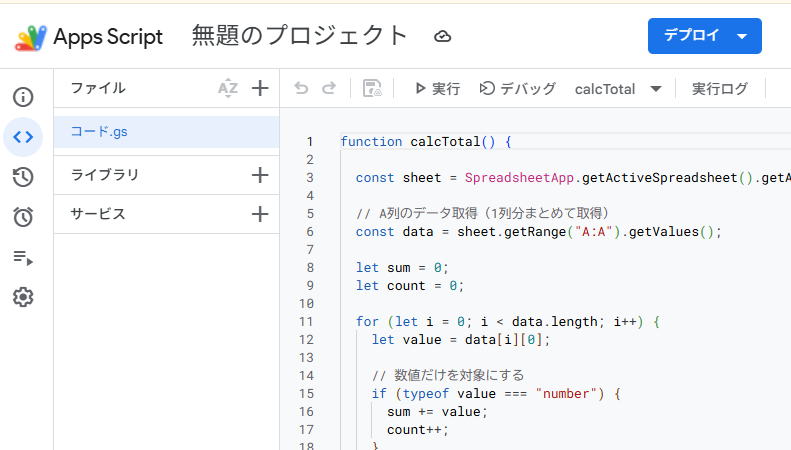Click the cloud save status icon
Screen dimensions: 791x450
coord(442,36)
